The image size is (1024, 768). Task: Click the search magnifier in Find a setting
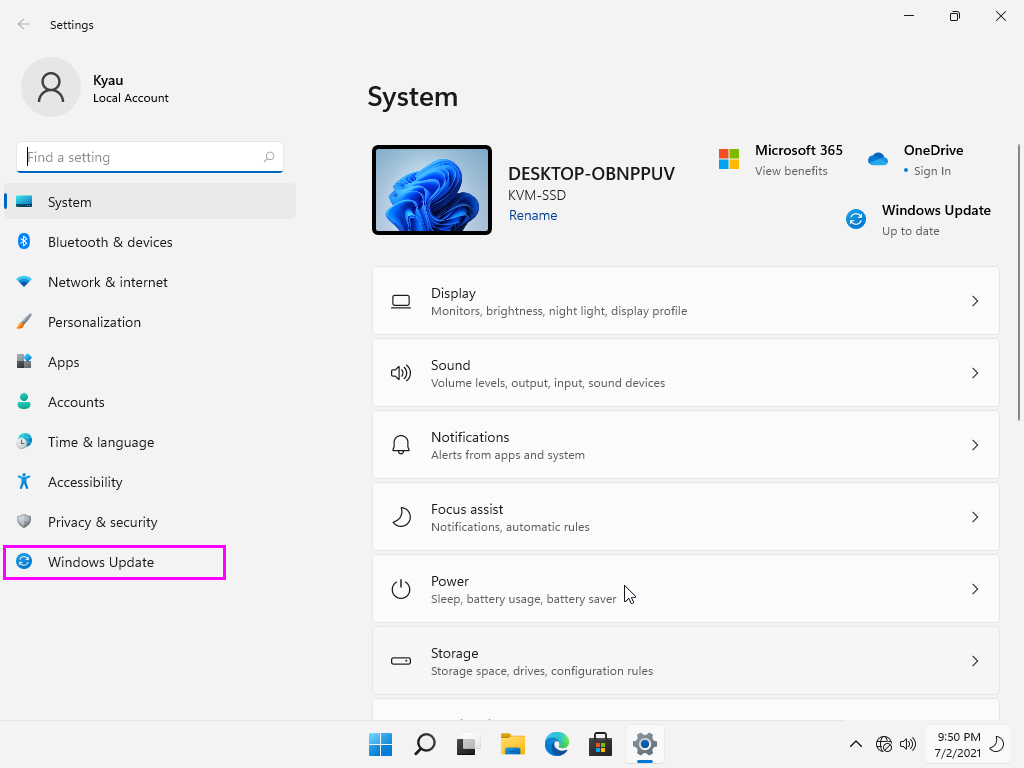pos(268,157)
